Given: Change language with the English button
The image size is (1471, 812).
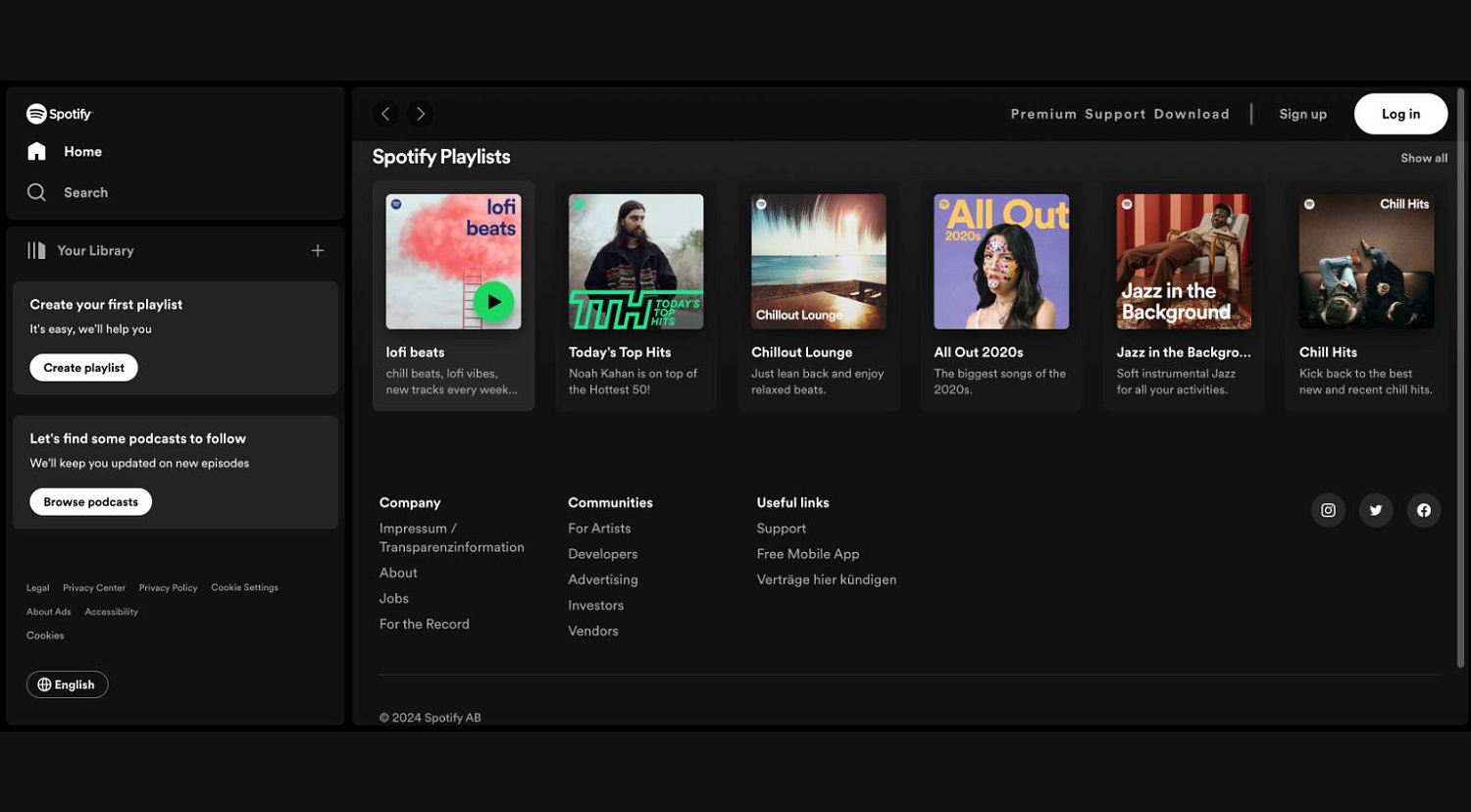Looking at the screenshot, I should pyautogui.click(x=67, y=685).
